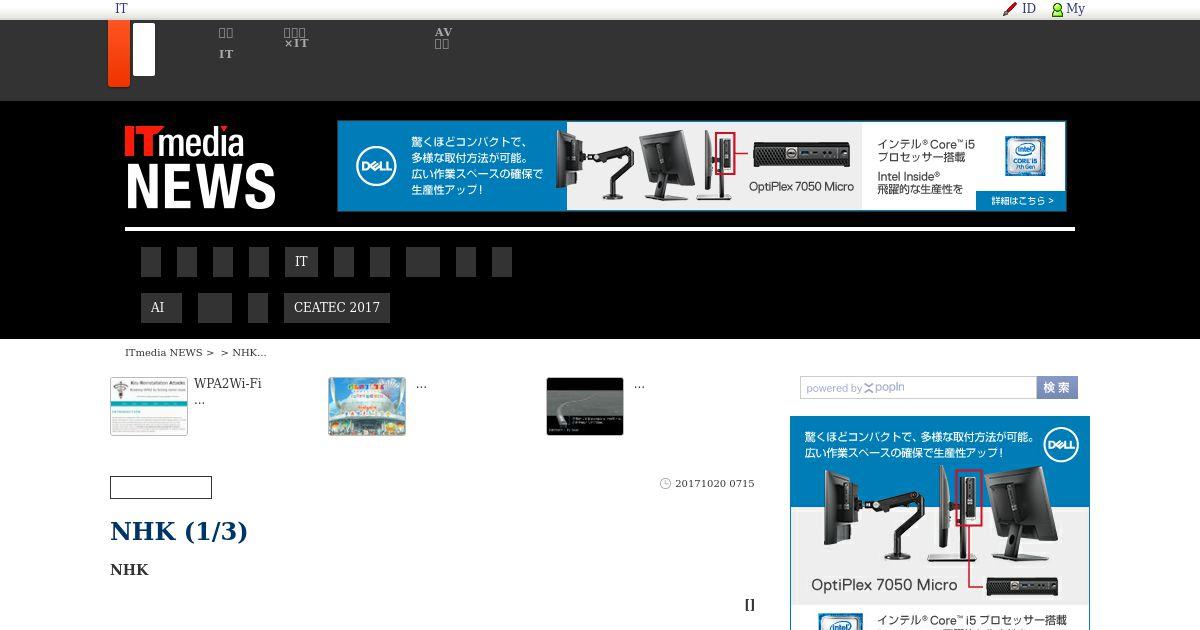Open the ITmedia NEWS logo
The height and width of the screenshot is (630, 1200).
tap(200, 167)
